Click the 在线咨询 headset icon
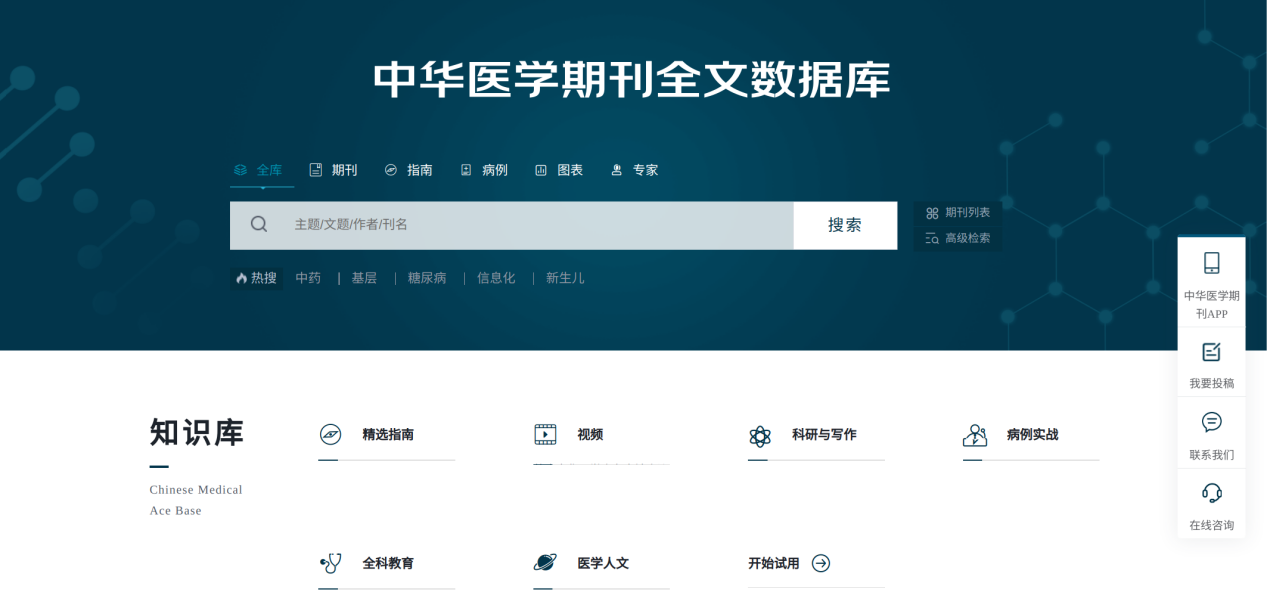The height and width of the screenshot is (611, 1267). click(x=1211, y=493)
